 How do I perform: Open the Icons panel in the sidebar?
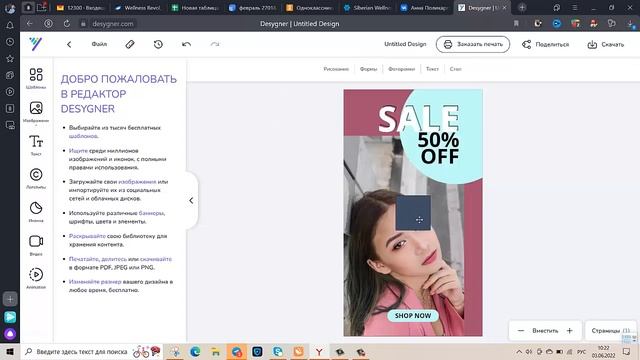[36, 211]
